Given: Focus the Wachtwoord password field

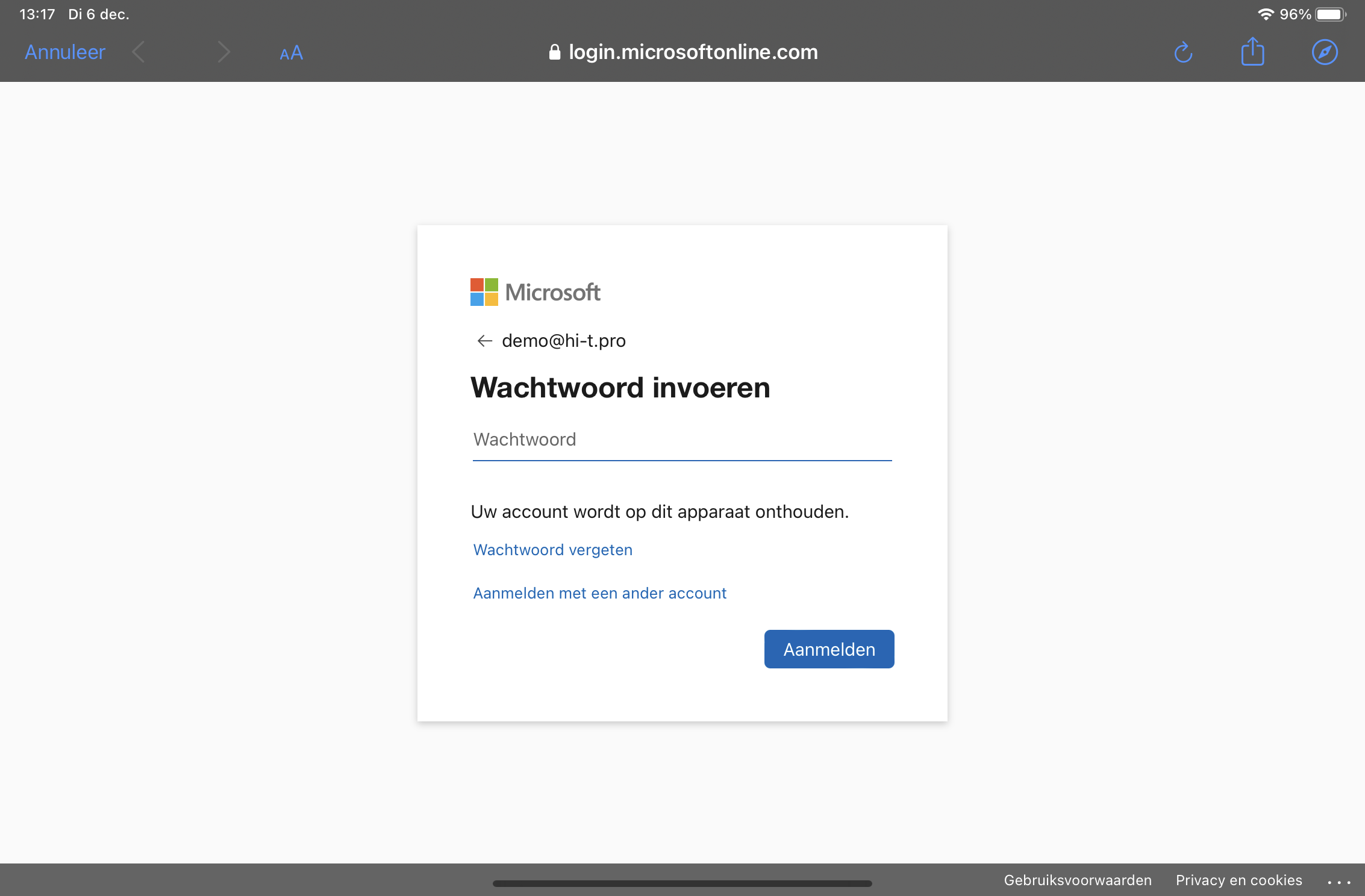Looking at the screenshot, I should click(682, 440).
